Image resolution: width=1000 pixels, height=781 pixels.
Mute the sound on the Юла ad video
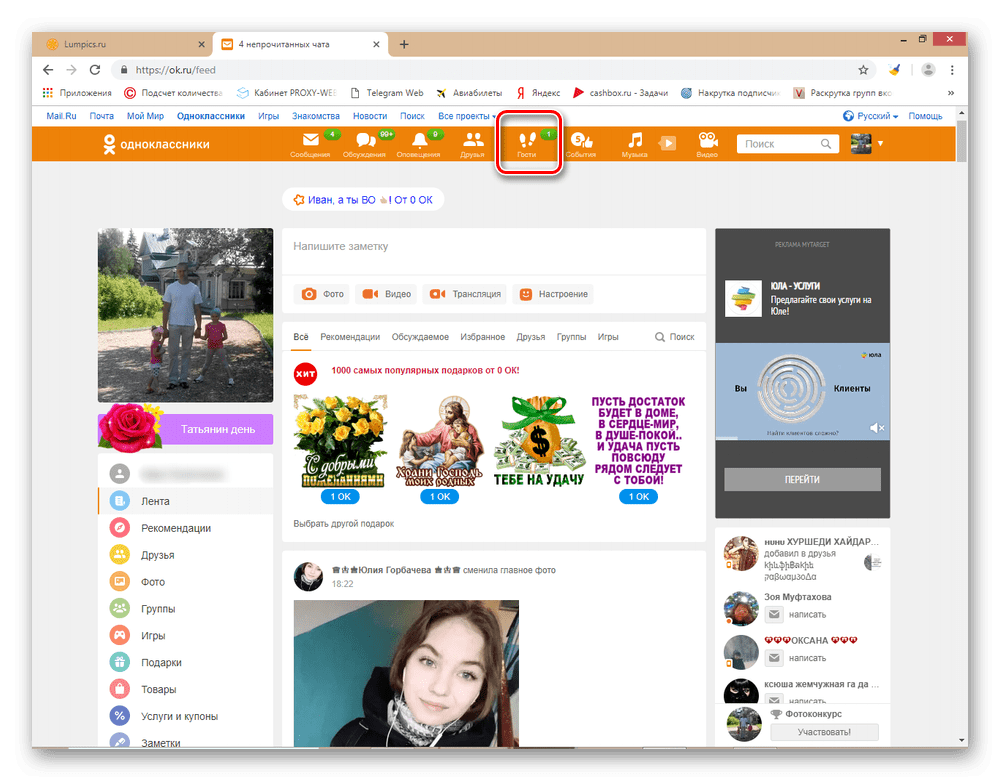pos(878,427)
